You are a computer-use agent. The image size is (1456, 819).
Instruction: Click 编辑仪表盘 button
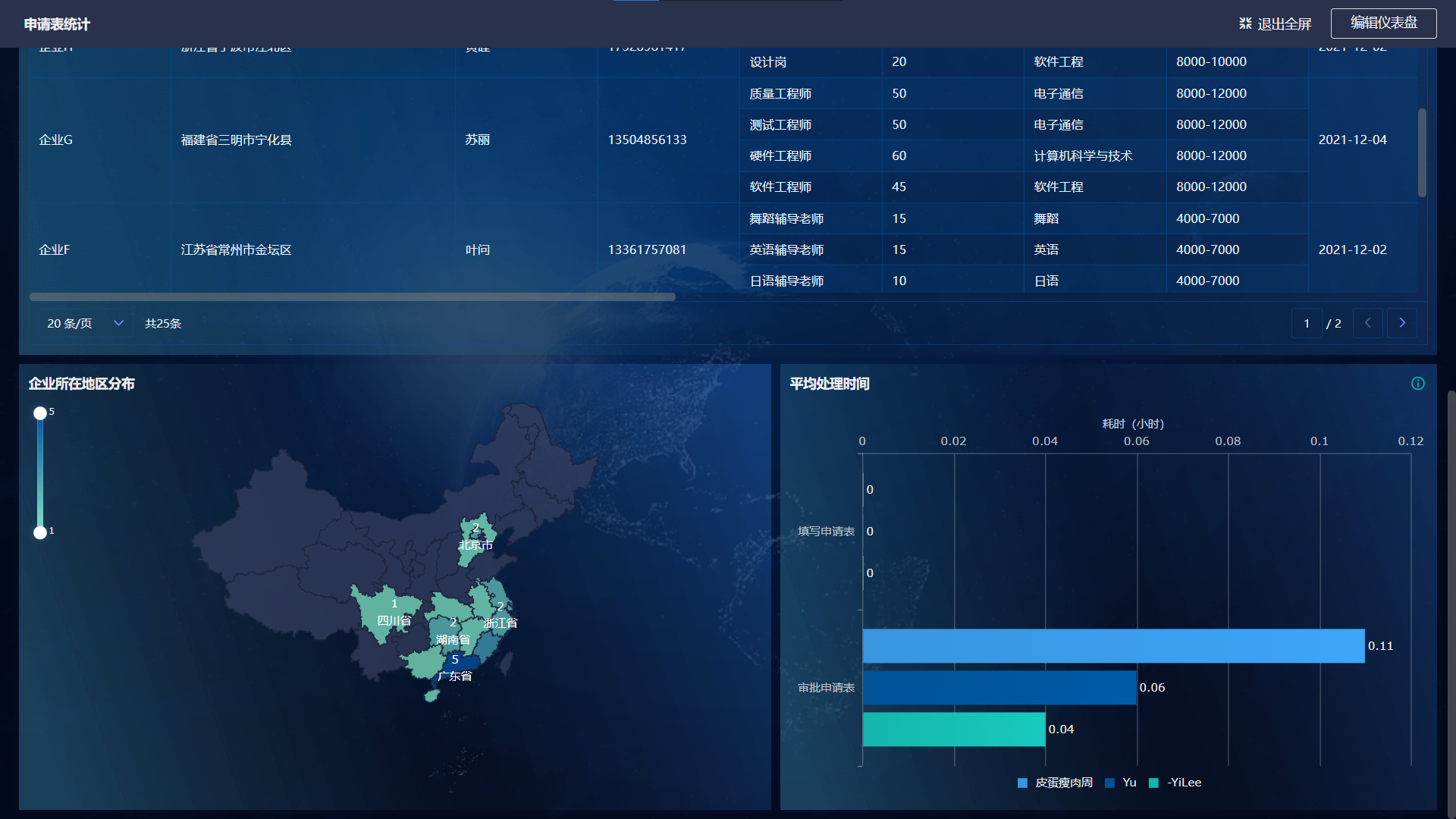pos(1383,23)
